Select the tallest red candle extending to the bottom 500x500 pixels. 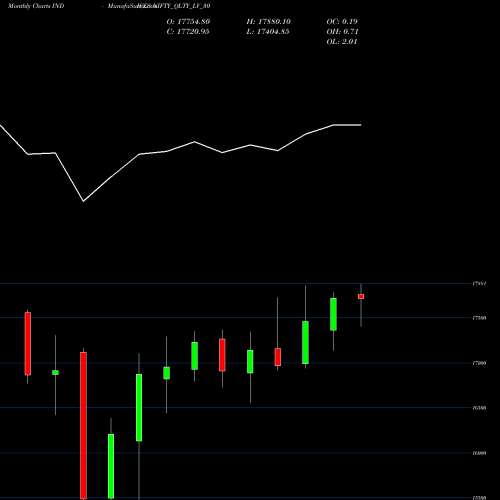coord(83,425)
